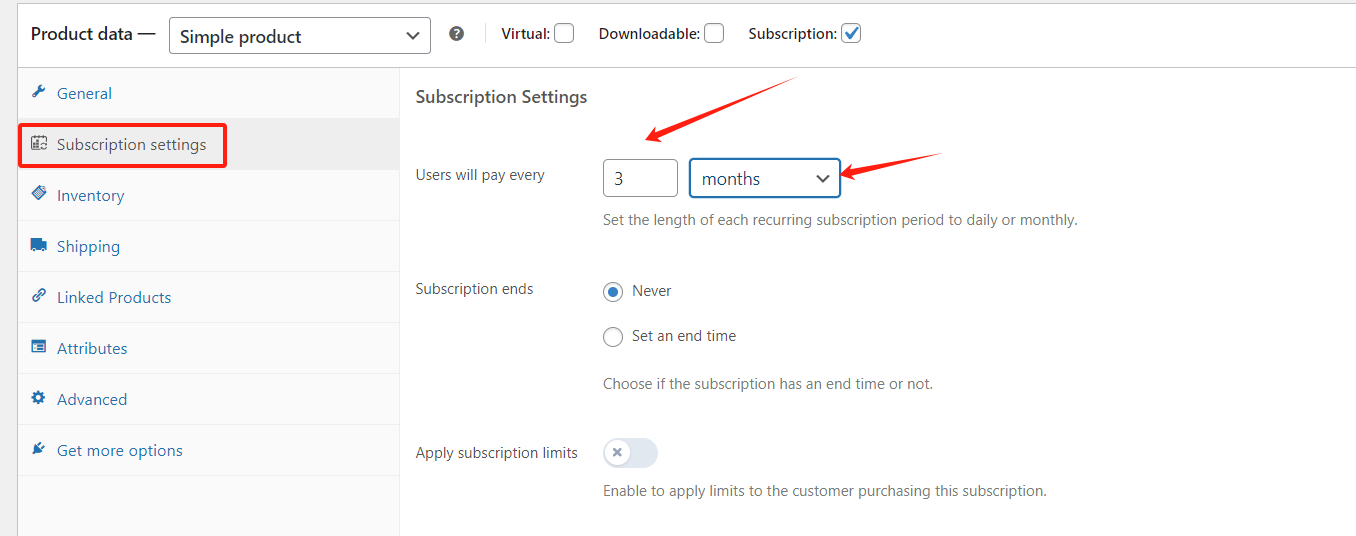1356x536 pixels.
Task: Click the Subscription settings calendar icon
Action: click(39, 144)
